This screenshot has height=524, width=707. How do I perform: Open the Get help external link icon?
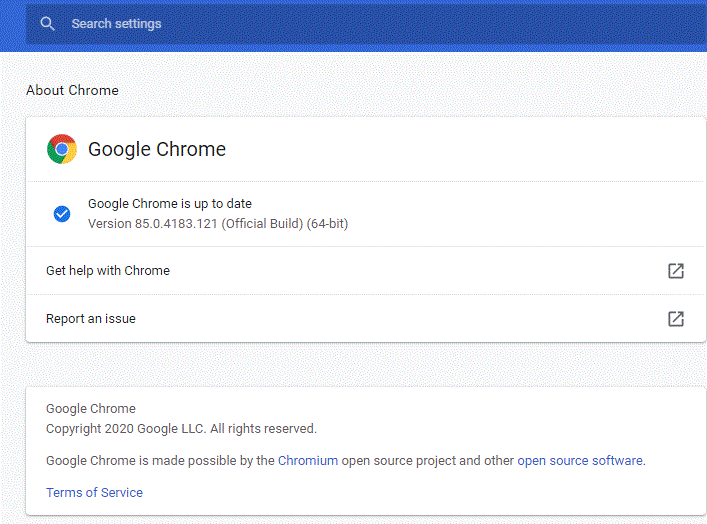tap(675, 271)
